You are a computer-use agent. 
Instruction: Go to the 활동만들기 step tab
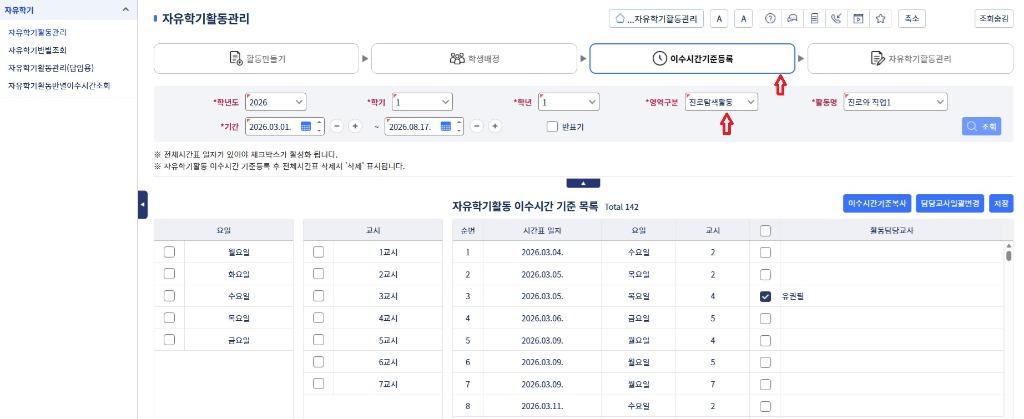pos(257,59)
